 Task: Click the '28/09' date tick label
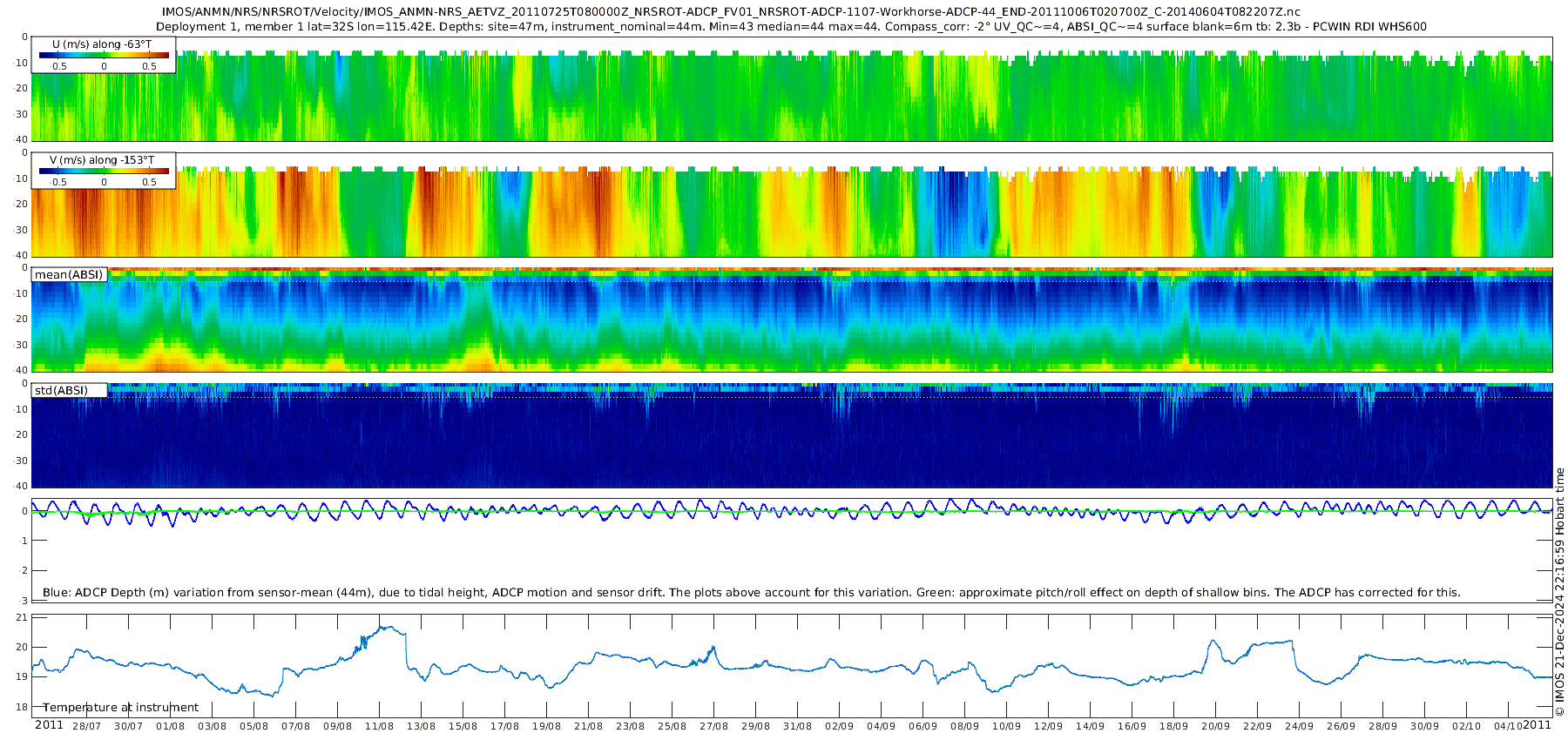(x=1382, y=726)
